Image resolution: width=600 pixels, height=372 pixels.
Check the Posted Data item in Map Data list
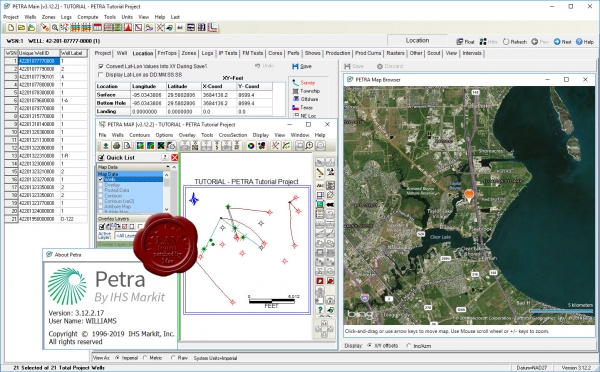(101, 190)
